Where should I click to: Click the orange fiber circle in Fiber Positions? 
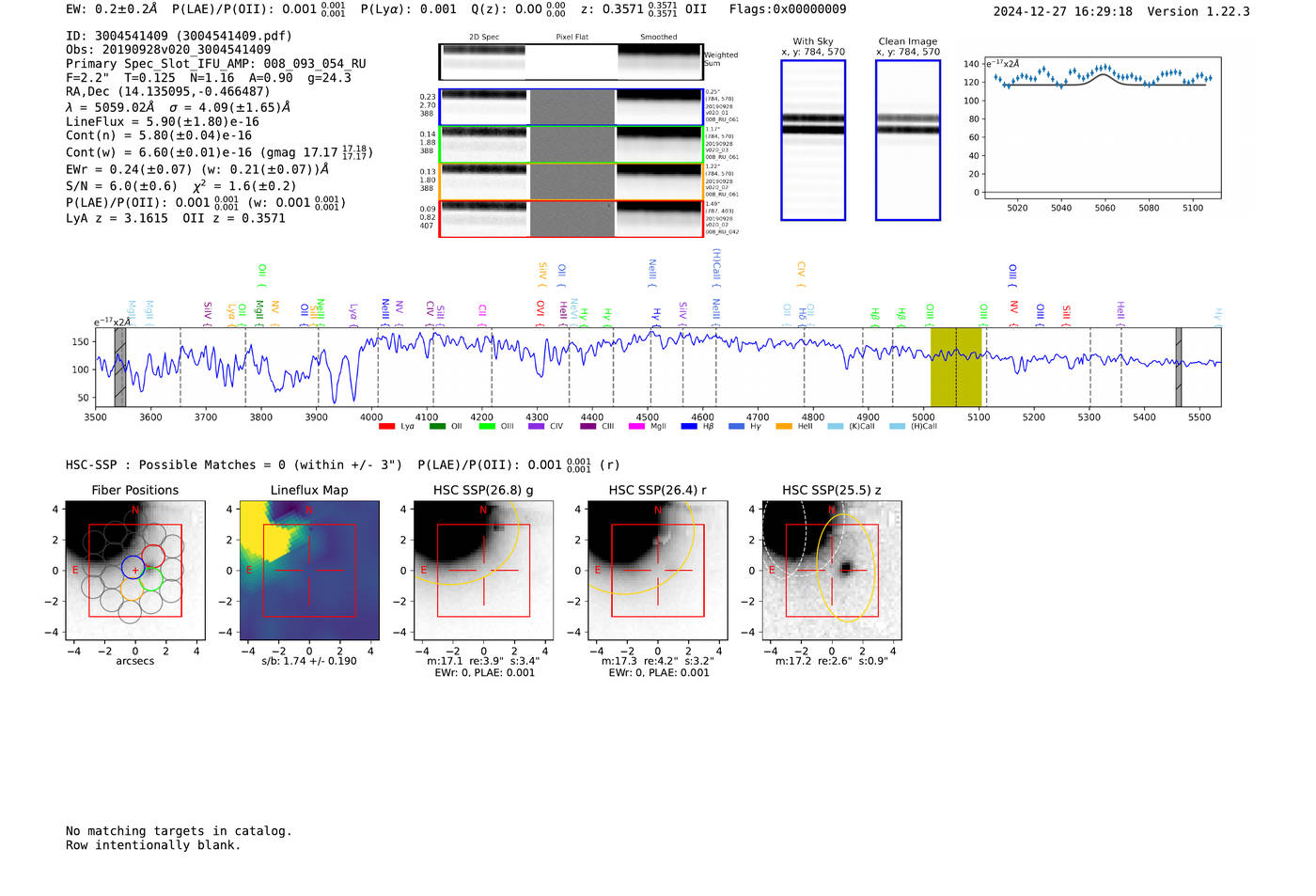click(x=133, y=590)
